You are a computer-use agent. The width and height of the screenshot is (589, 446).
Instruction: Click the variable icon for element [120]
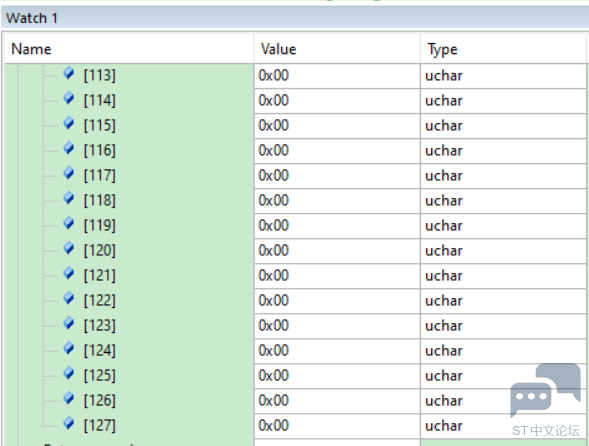69,248
